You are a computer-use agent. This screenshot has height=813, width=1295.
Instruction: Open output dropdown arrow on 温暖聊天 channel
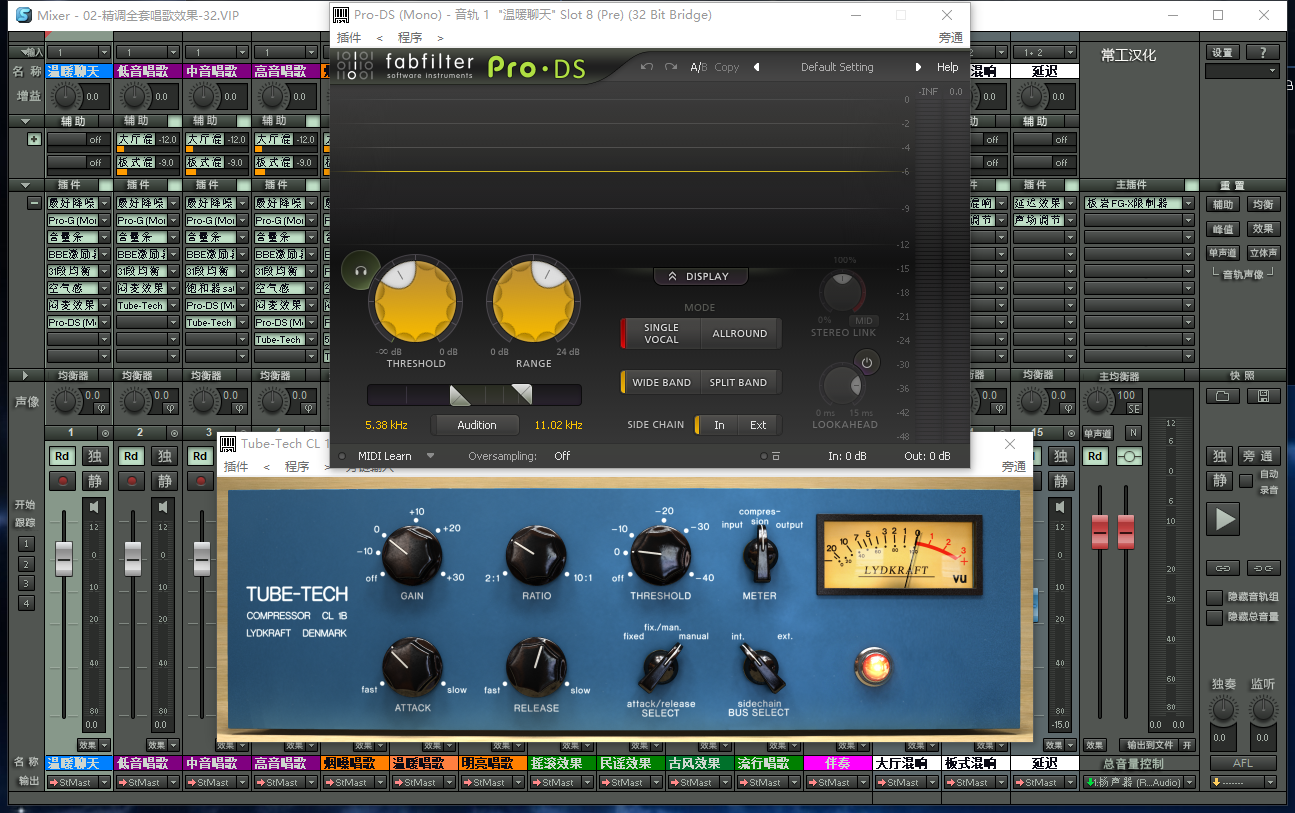[104, 782]
